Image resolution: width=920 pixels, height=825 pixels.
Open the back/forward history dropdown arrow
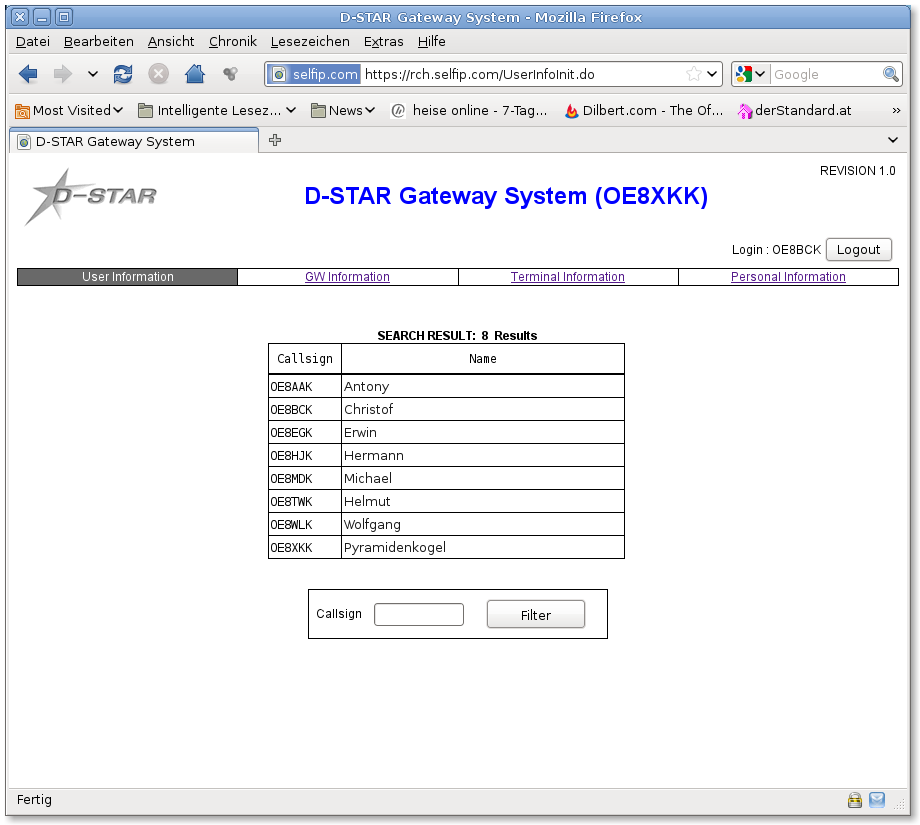[x=93, y=75]
